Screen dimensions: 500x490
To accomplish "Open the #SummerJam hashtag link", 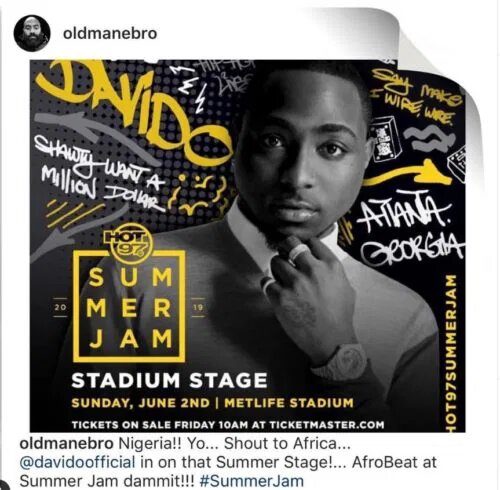I will 252,481.
